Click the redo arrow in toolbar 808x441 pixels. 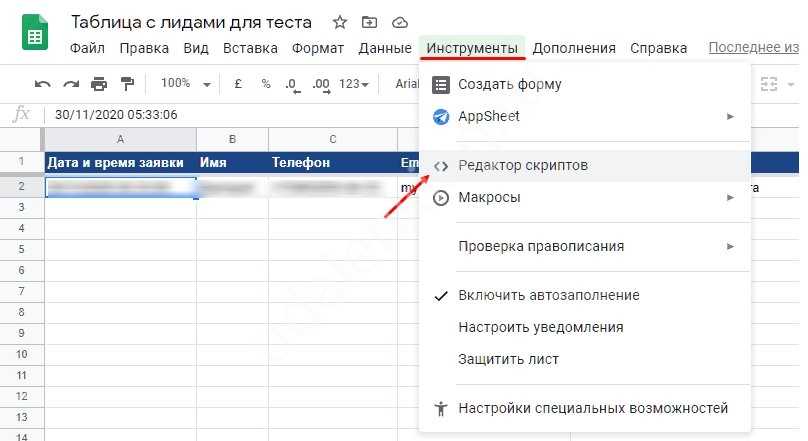coord(70,84)
